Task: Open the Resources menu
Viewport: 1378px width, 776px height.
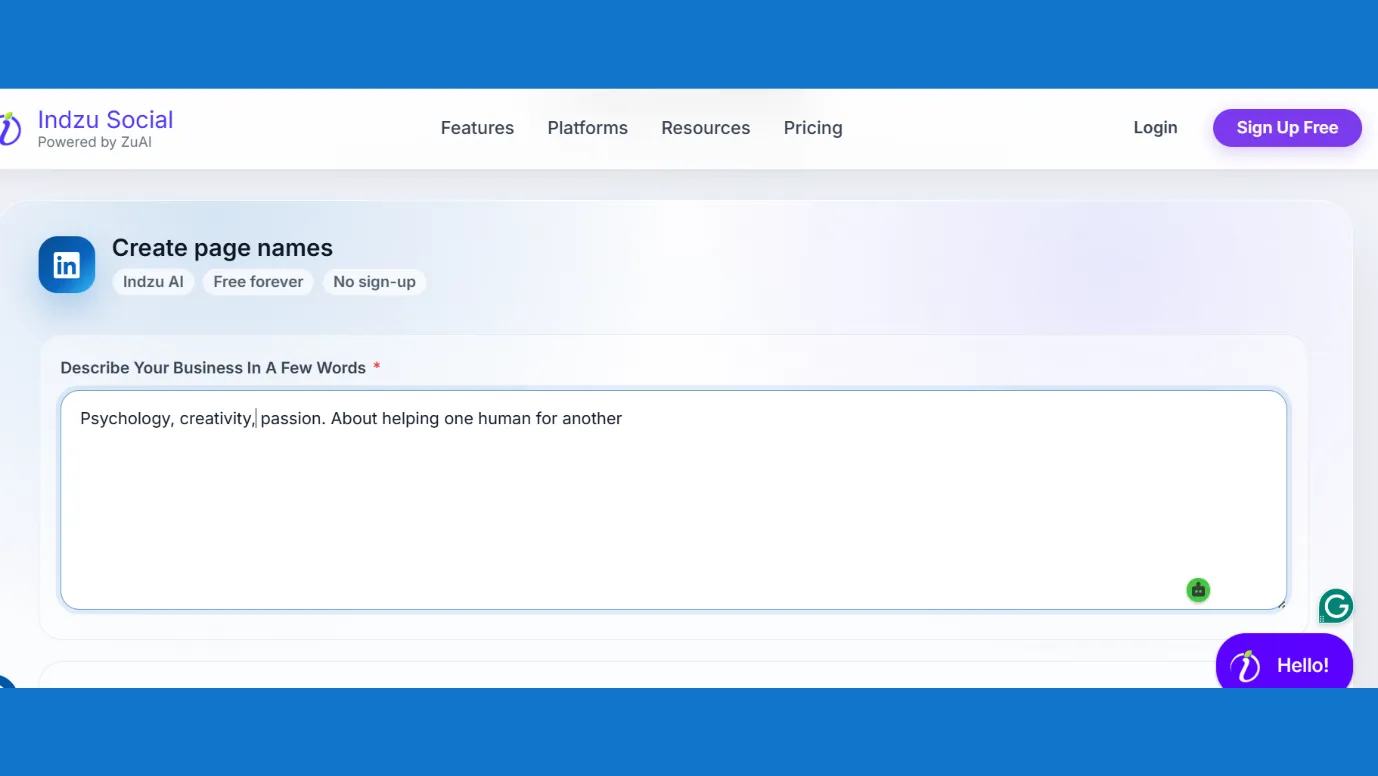Action: point(705,128)
